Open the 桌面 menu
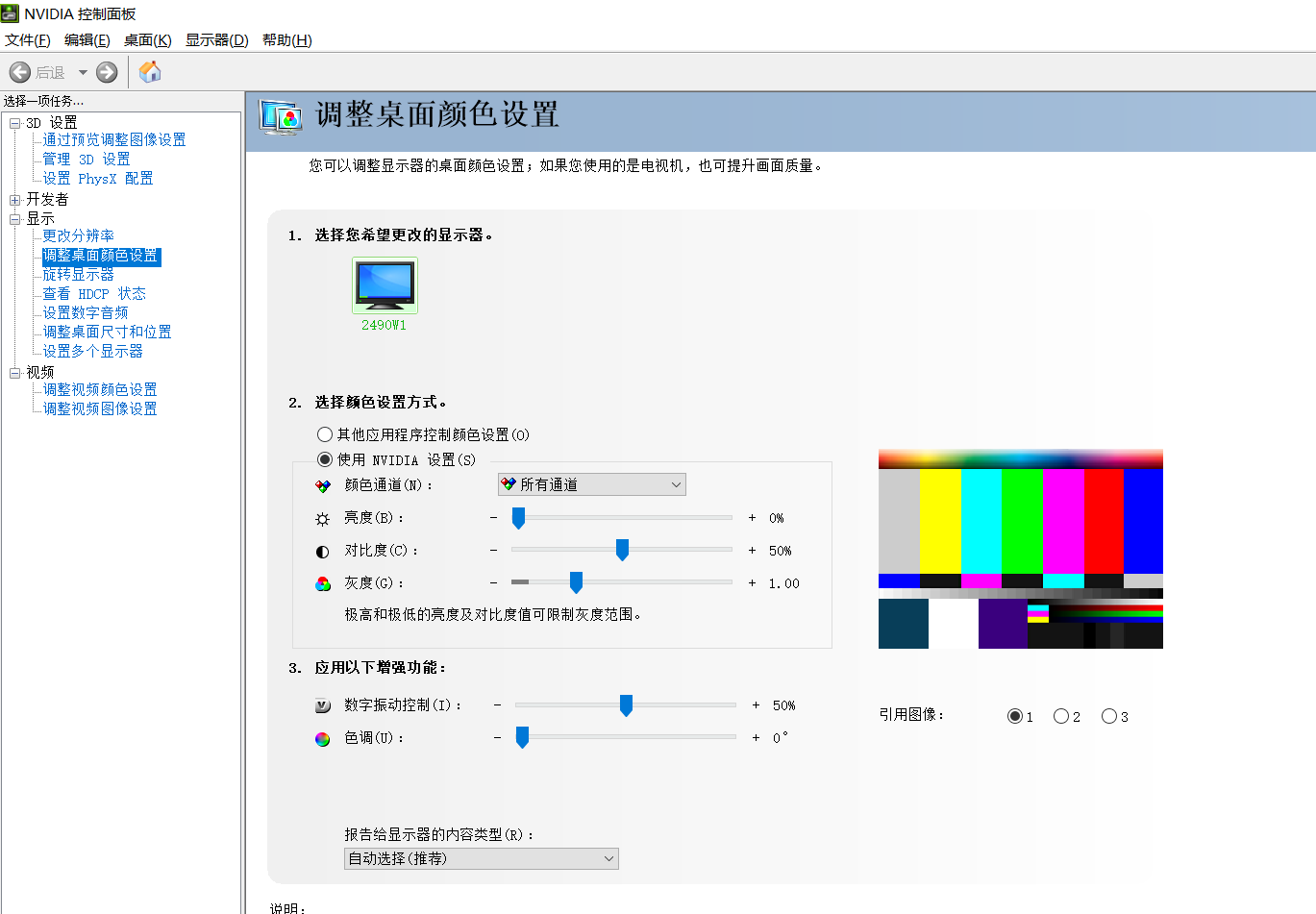The width and height of the screenshot is (1316, 914). coord(148,40)
